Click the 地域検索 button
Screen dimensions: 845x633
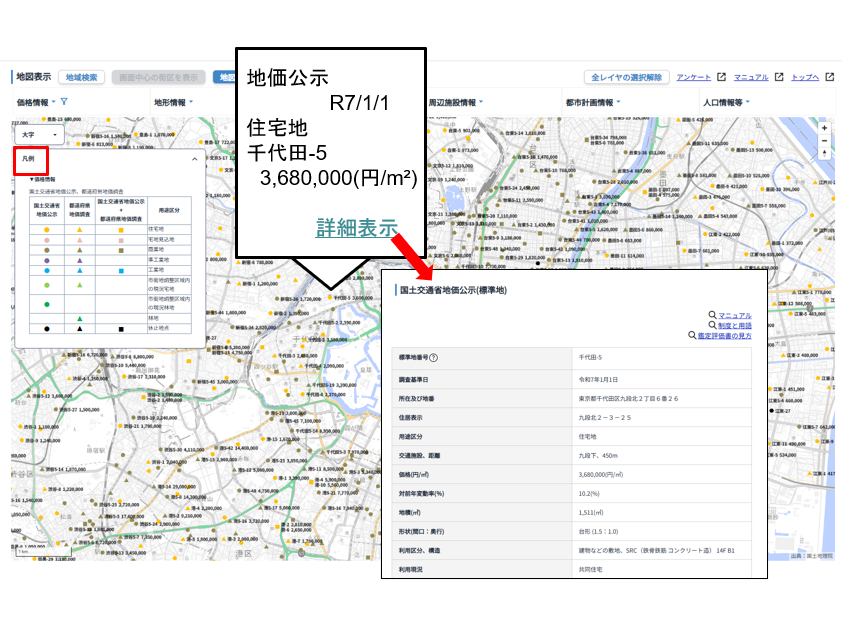tap(81, 77)
